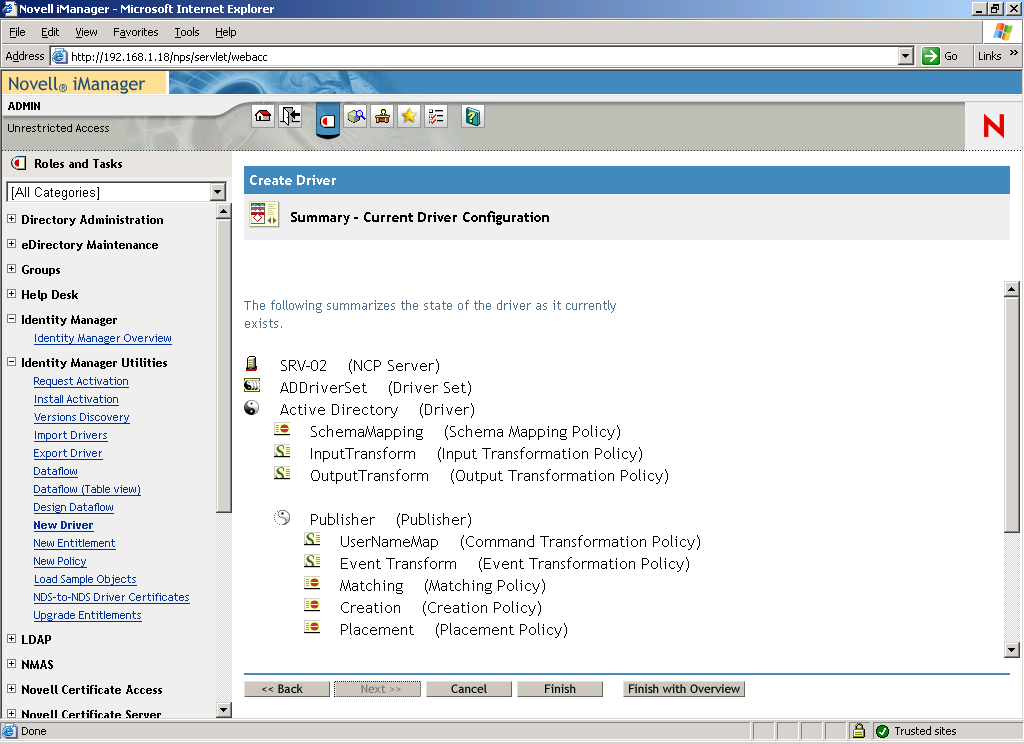Click the Preferences checklist icon

click(x=435, y=116)
